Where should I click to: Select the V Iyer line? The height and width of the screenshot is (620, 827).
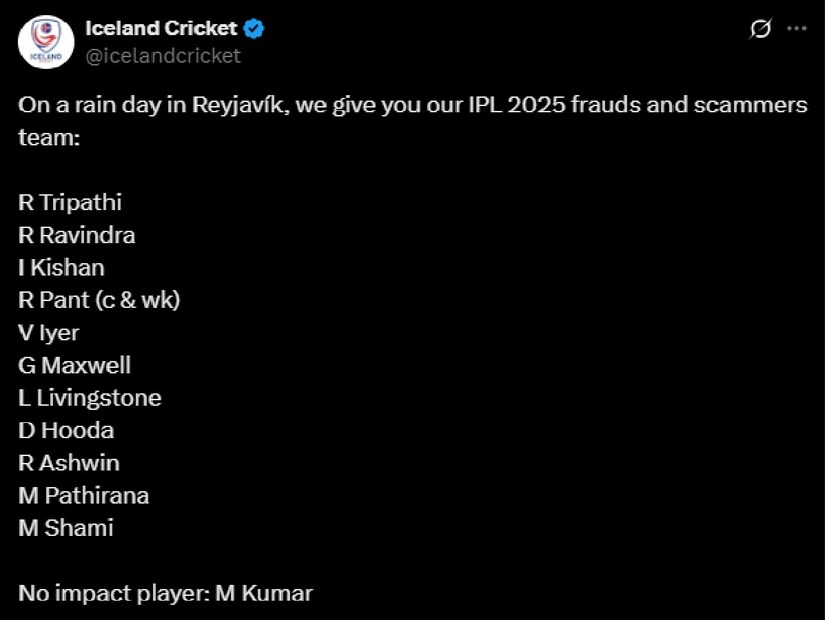[49, 333]
